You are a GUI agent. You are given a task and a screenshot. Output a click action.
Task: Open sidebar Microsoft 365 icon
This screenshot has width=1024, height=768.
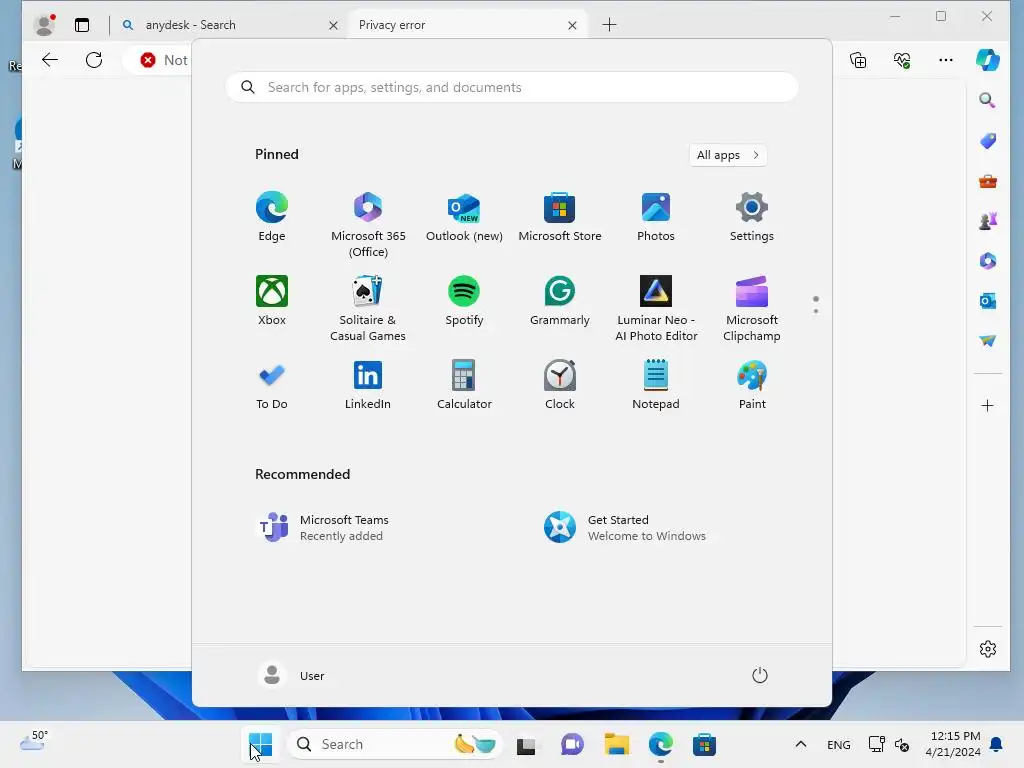pos(987,261)
